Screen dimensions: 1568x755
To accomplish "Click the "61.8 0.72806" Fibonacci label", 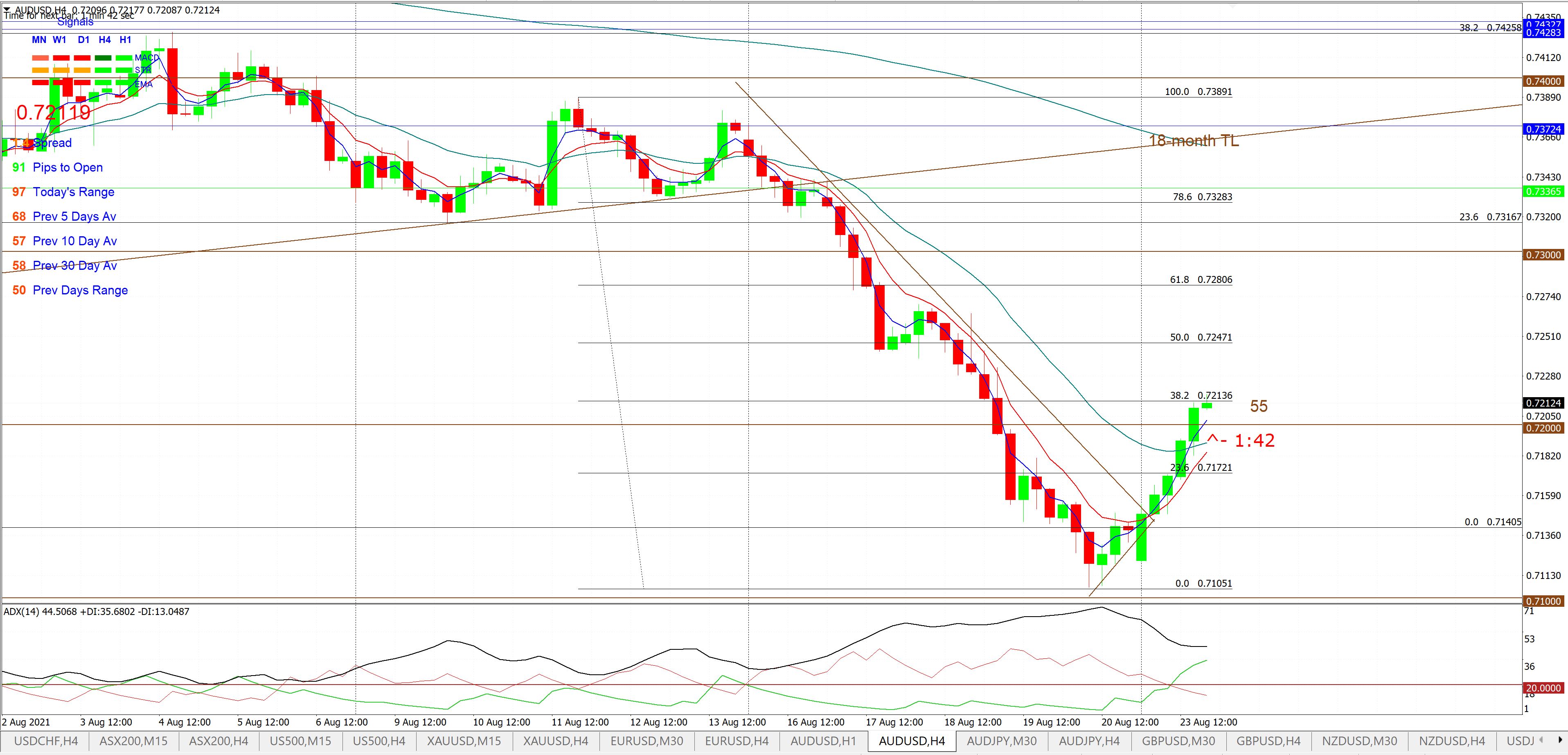I will pyautogui.click(x=1201, y=280).
